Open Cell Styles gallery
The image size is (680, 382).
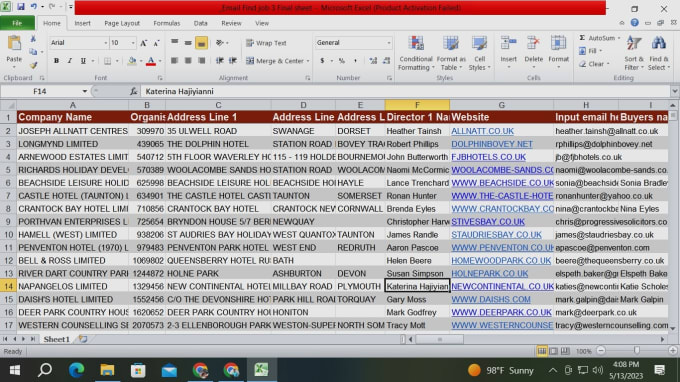coord(479,53)
